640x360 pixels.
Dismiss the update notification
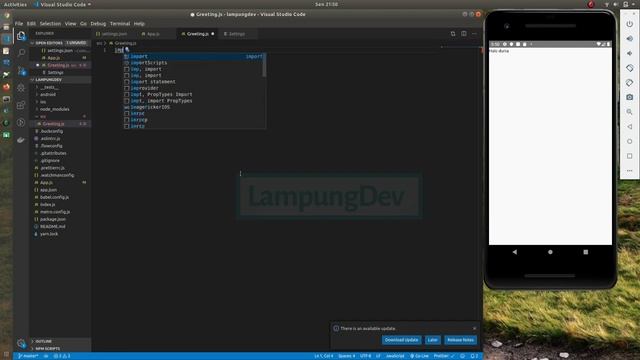pos(474,328)
